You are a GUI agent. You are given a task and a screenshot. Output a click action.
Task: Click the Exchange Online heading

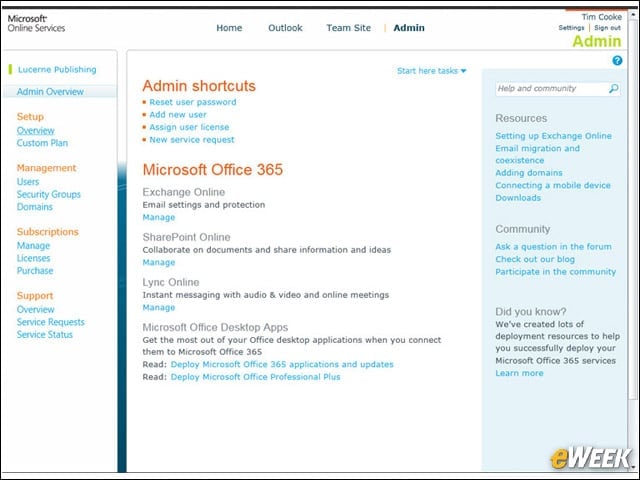(184, 192)
